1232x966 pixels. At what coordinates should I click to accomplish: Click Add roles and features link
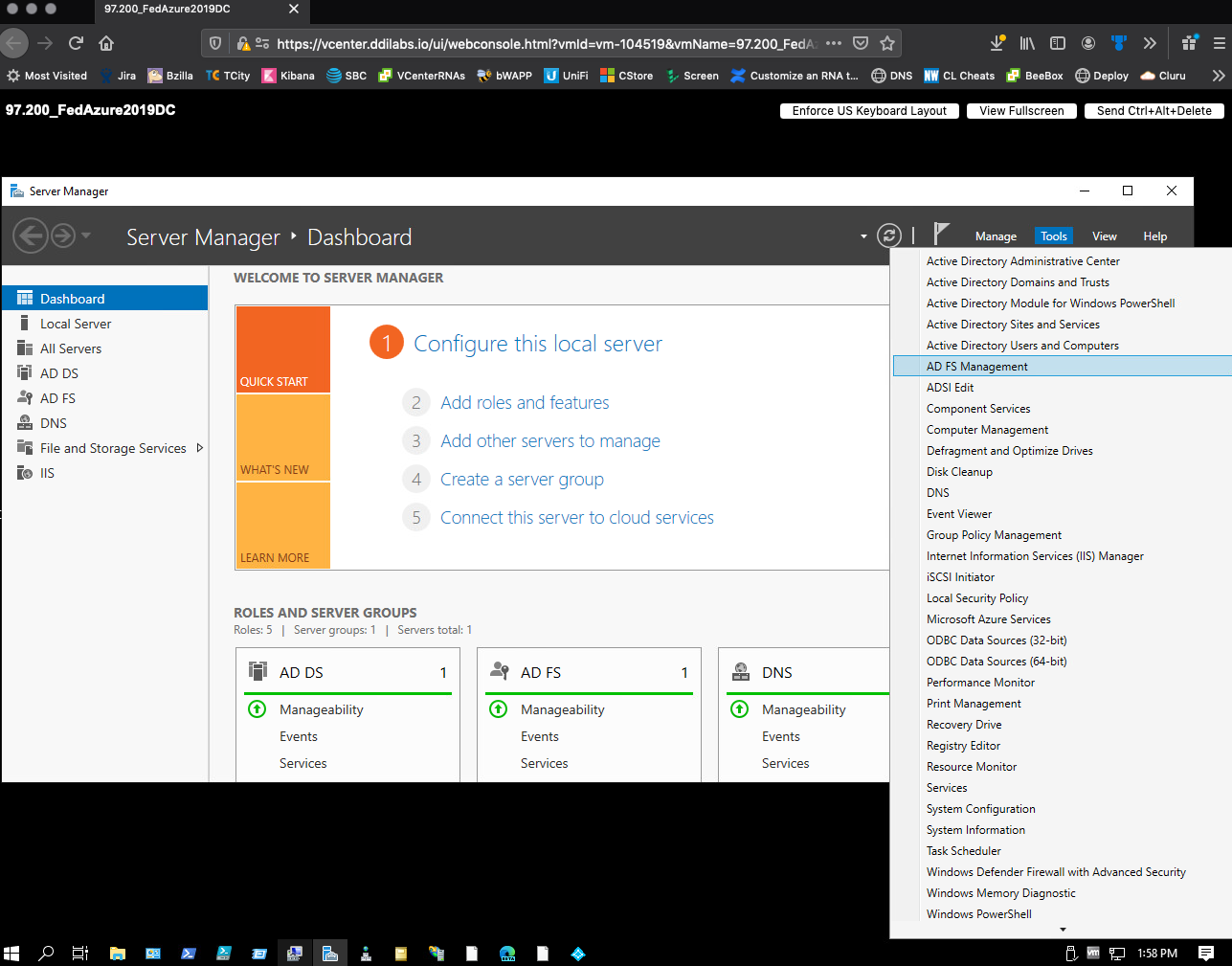coord(525,403)
